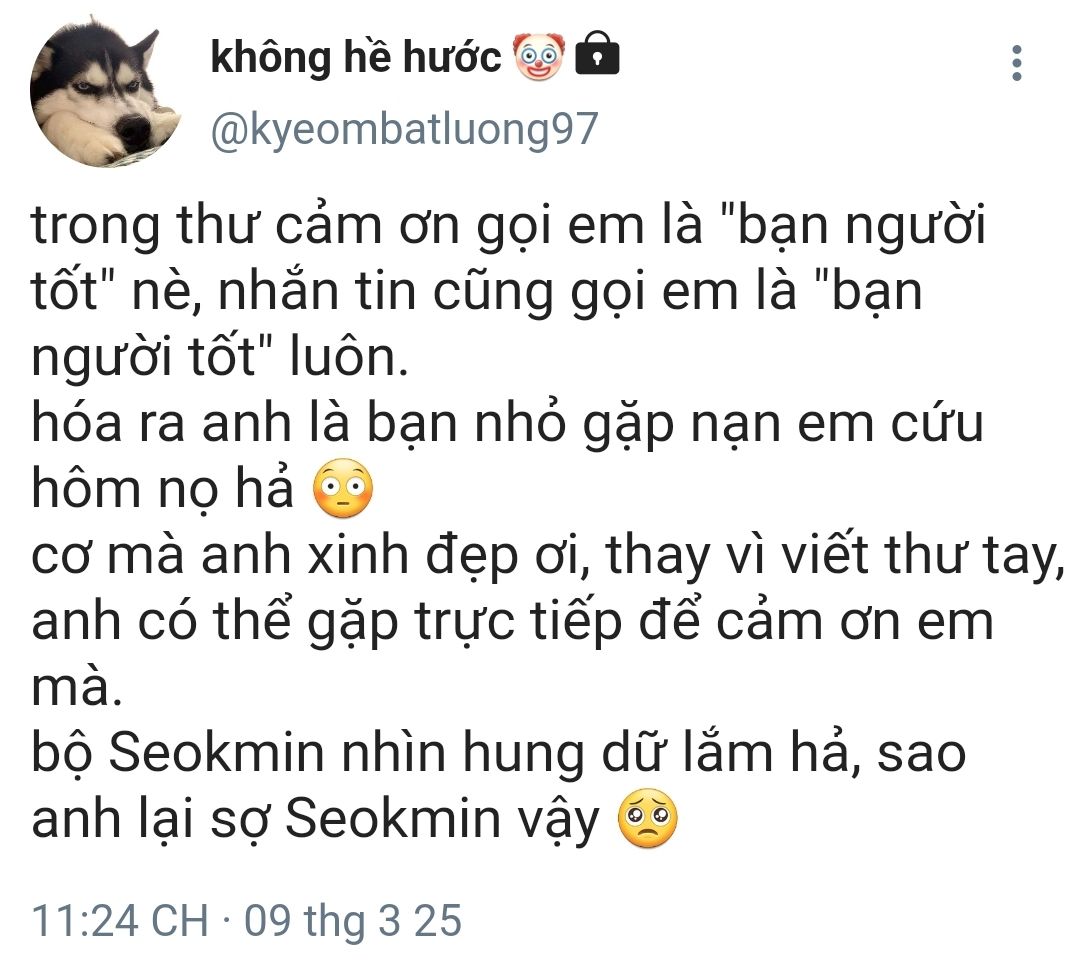Image resolution: width=1080 pixels, height=961 pixels.
Task: Open the display name 'không hề hước'
Action: tap(355, 56)
